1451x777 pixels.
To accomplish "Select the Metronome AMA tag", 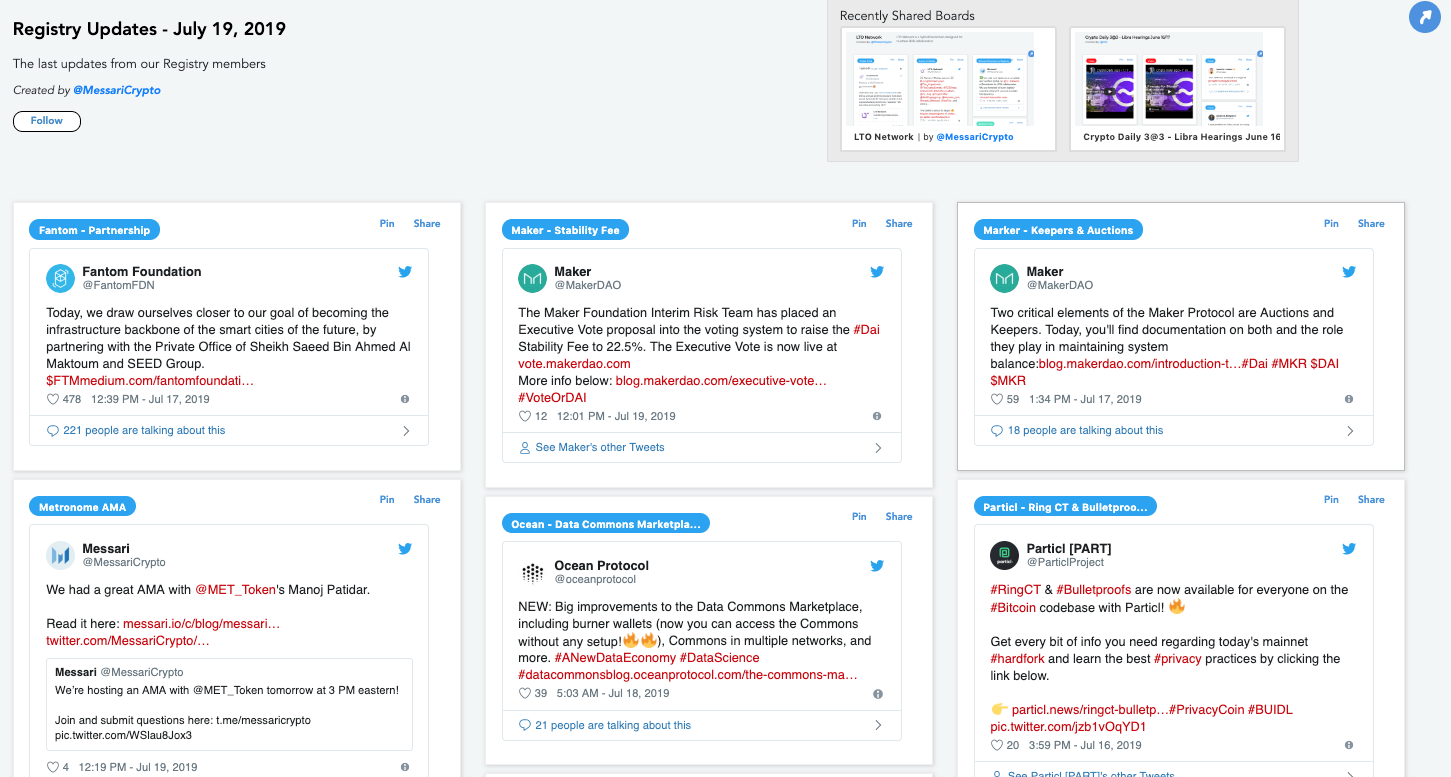I will pyautogui.click(x=82, y=507).
